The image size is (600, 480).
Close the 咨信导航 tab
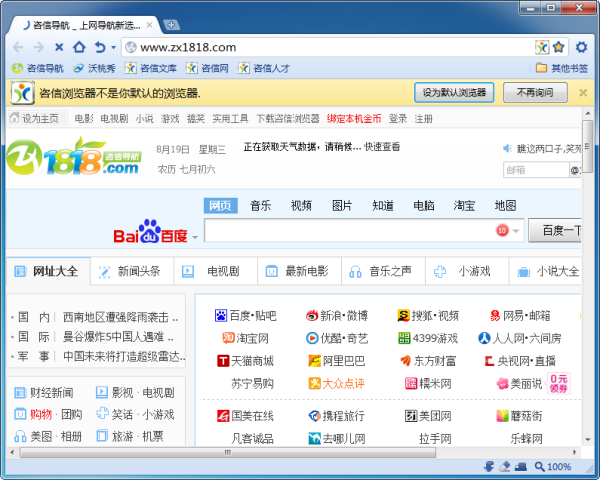(x=149, y=25)
